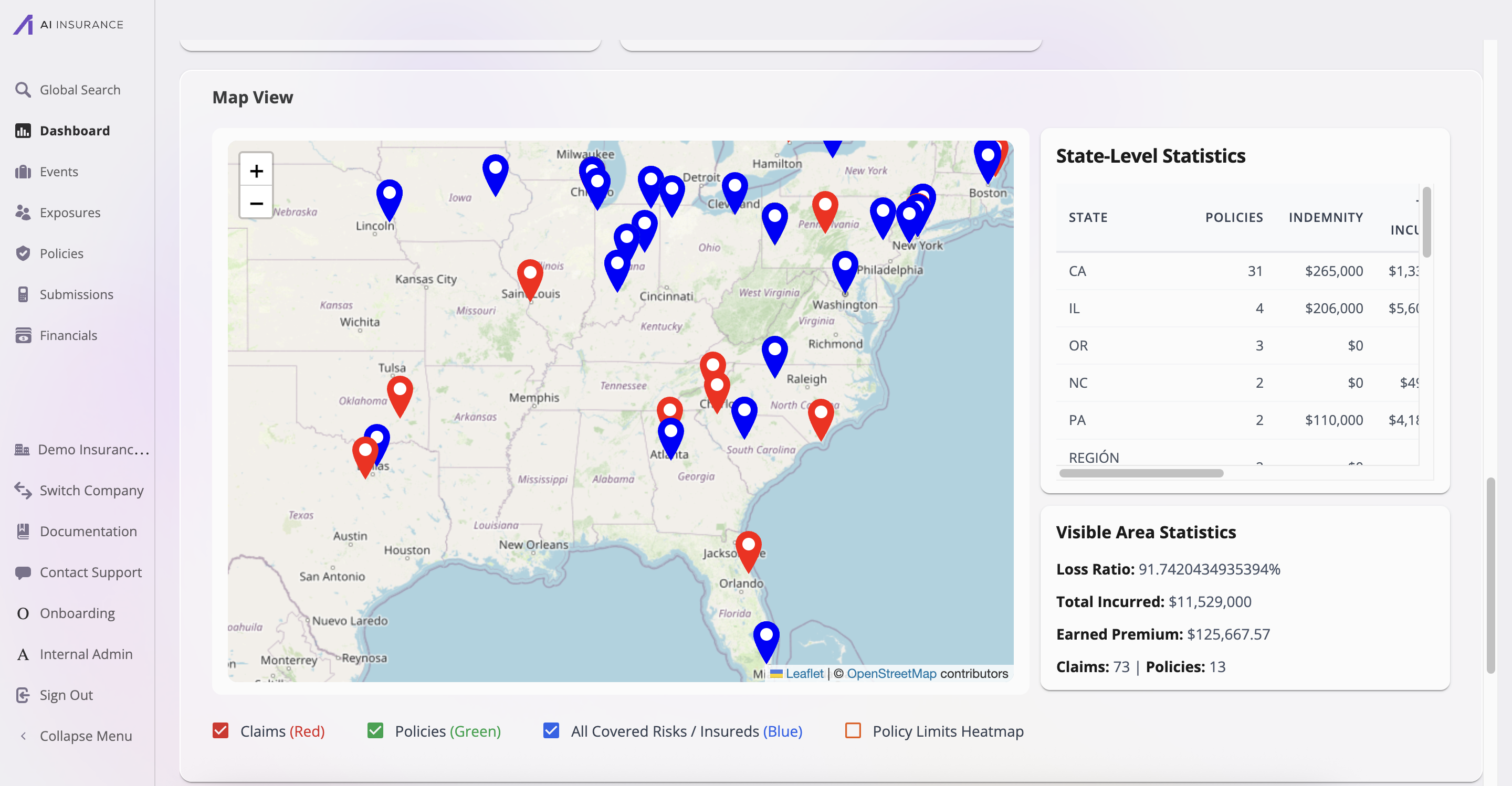Open the Switch Company selector
Screen dimensions: 1512x786
pos(91,491)
